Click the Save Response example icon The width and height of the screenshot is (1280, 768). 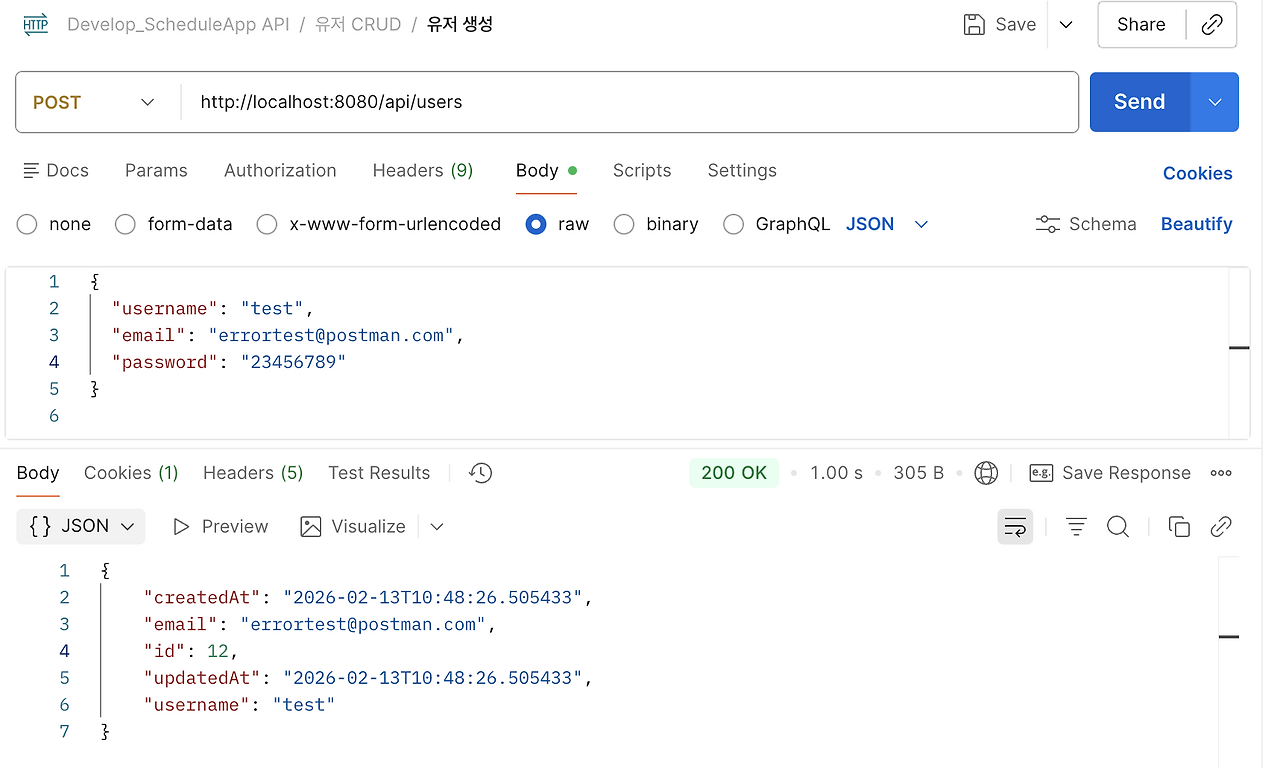(1041, 473)
